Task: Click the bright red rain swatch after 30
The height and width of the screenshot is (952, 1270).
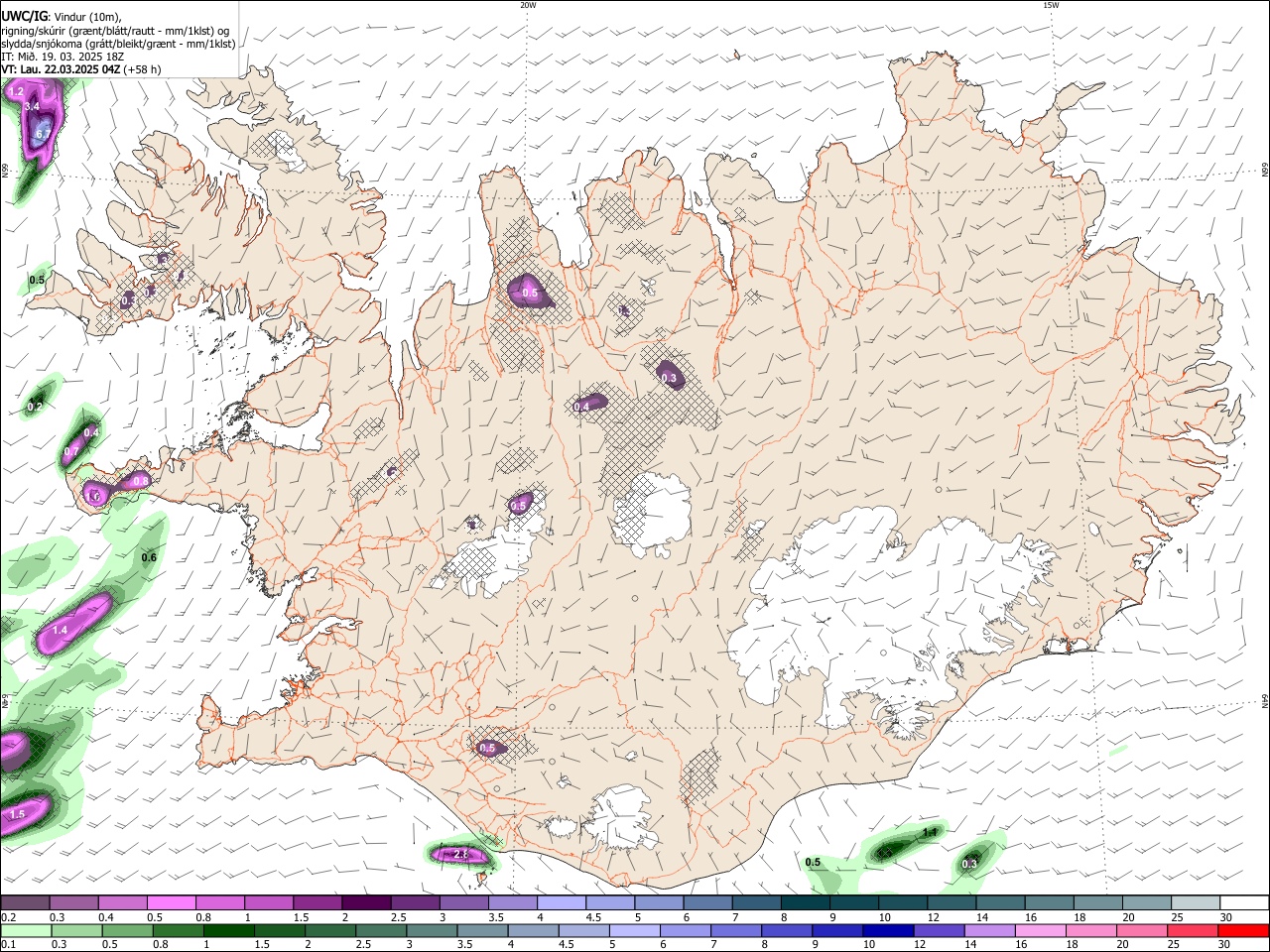Action: 1242,930
